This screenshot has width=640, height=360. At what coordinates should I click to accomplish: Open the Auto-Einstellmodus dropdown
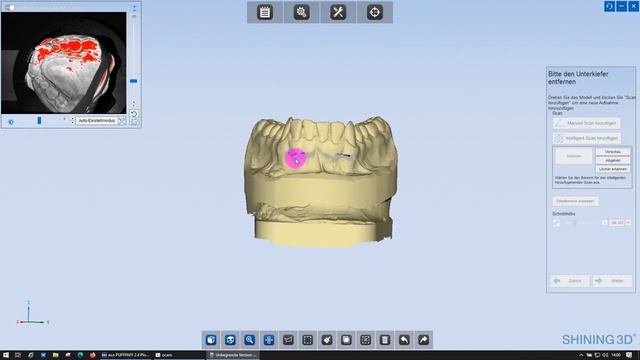coord(97,121)
